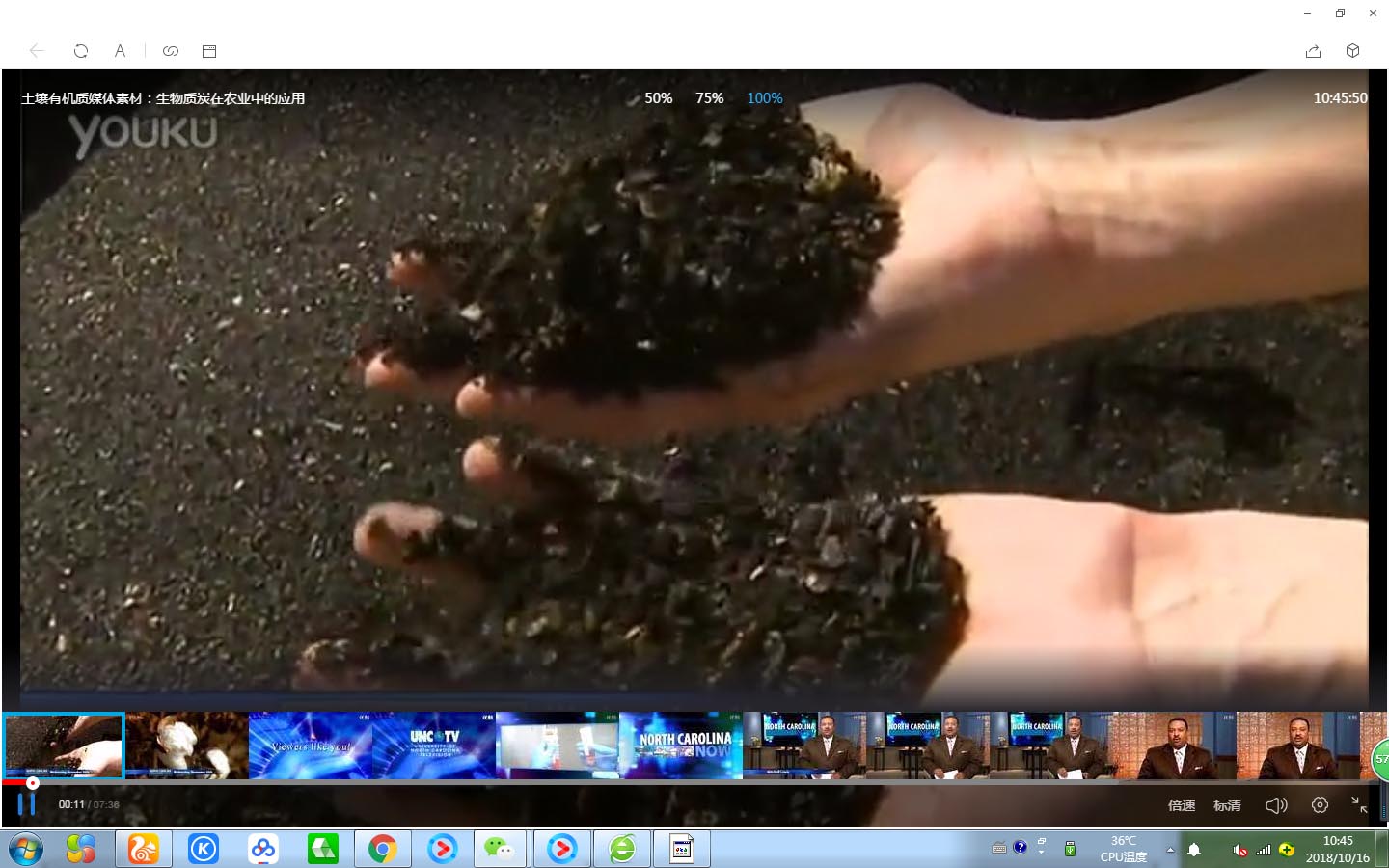Open Google Chrome from the taskbar

383,849
